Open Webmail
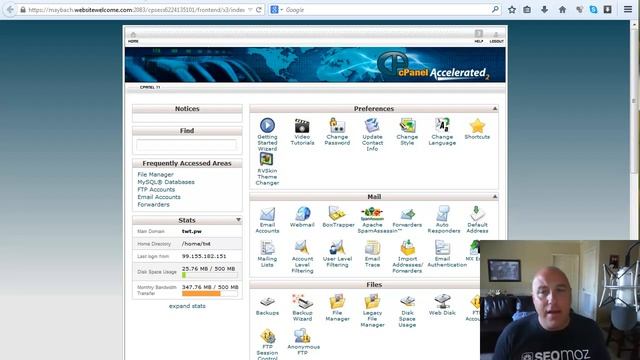The height and width of the screenshot is (360, 640). point(302,214)
